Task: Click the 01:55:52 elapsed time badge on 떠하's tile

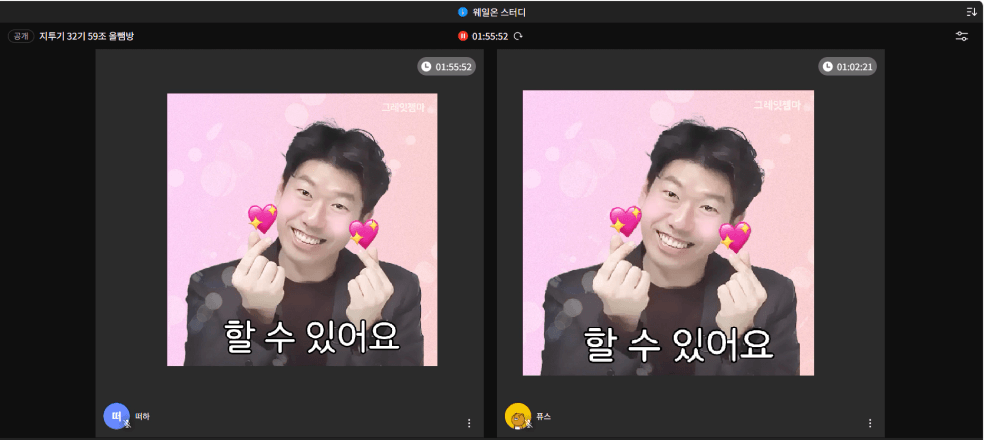Action: pyautogui.click(x=446, y=67)
